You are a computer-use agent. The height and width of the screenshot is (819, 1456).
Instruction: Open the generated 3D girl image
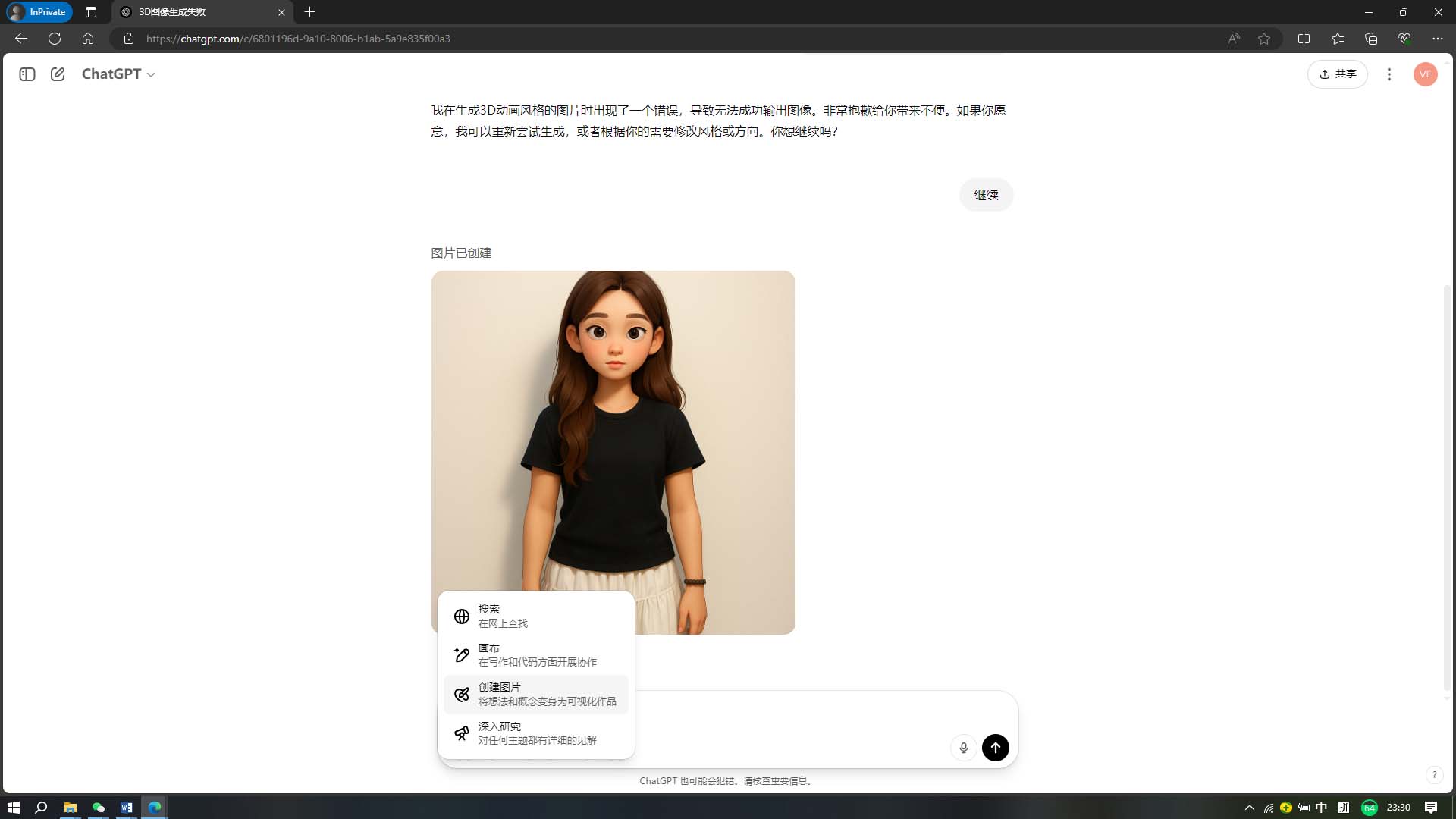(613, 425)
